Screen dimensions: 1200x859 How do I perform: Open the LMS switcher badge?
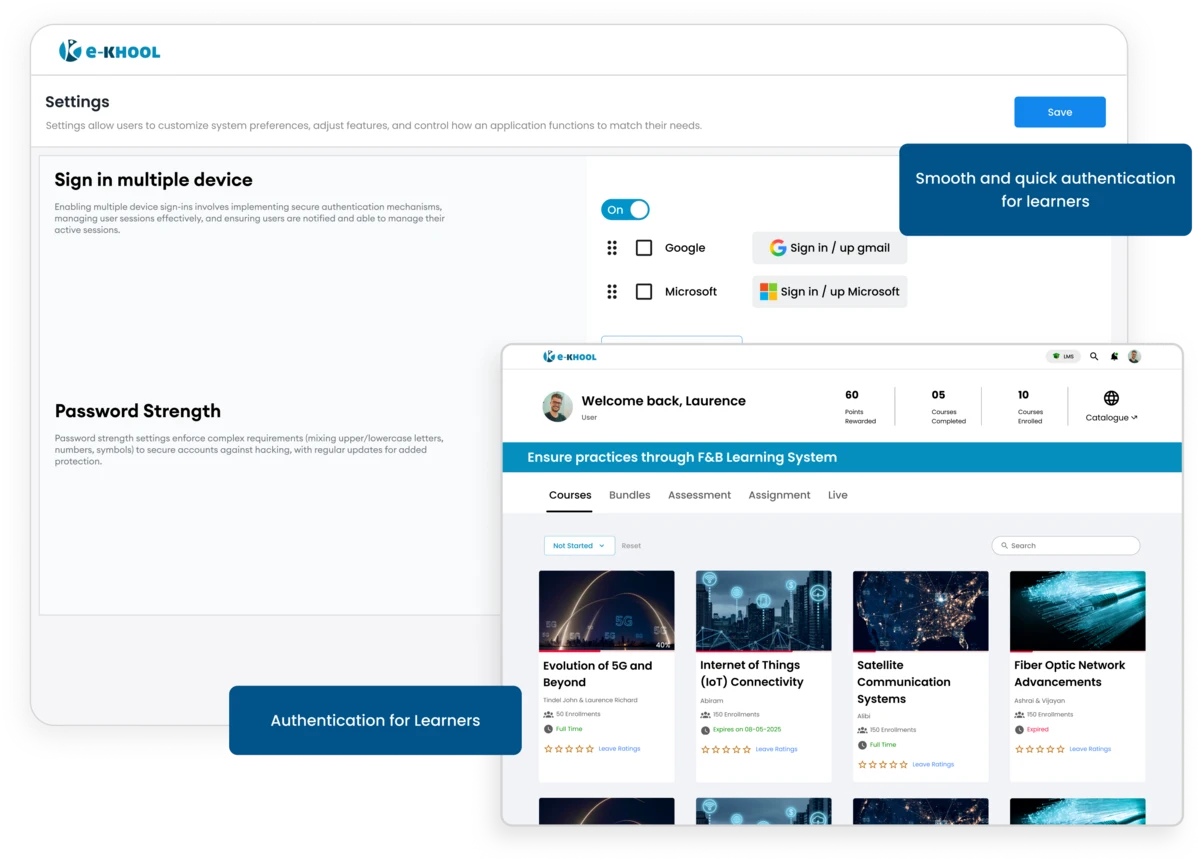click(x=1063, y=356)
